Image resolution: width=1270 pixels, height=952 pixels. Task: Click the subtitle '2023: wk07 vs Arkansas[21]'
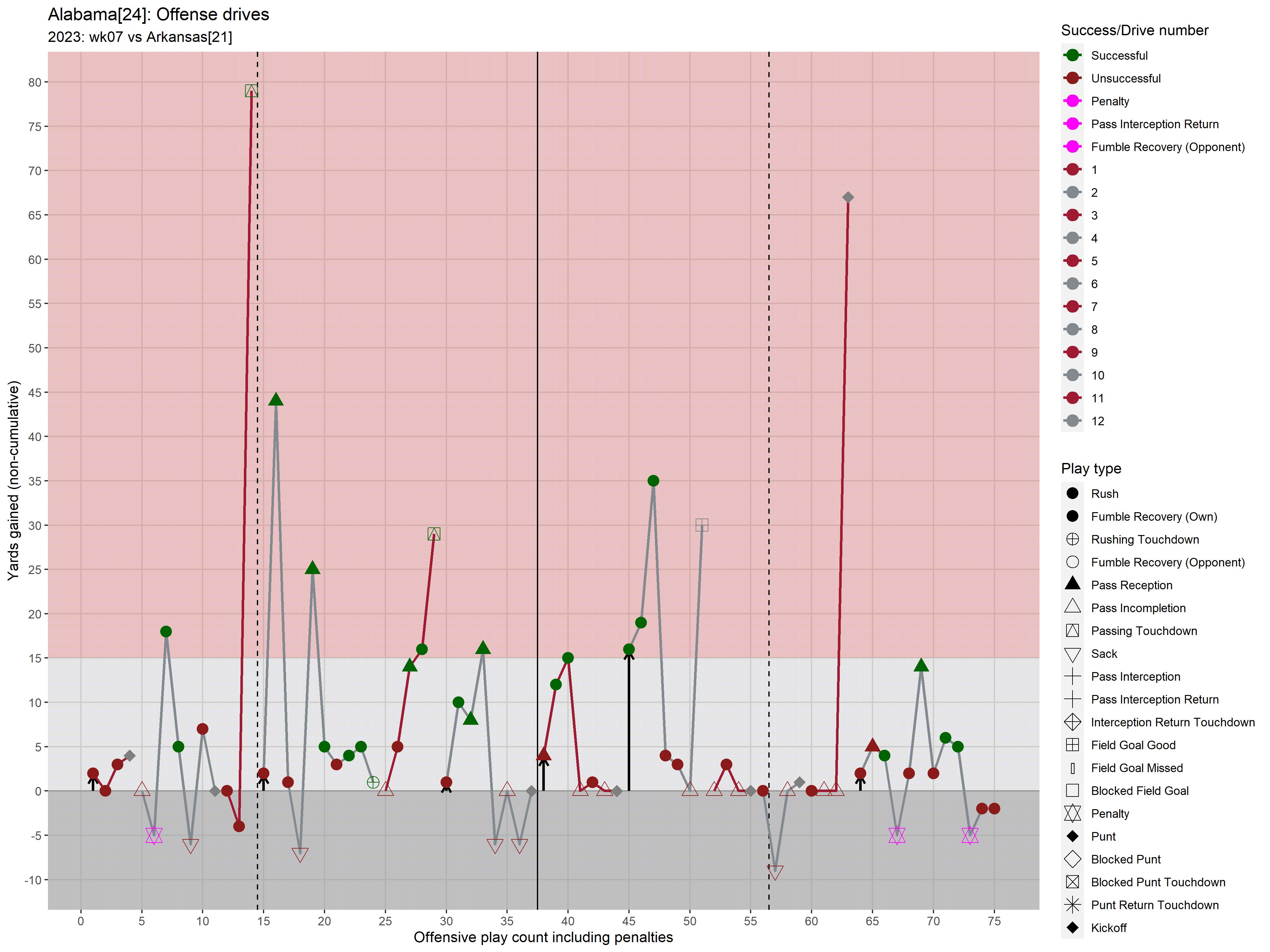pyautogui.click(x=140, y=37)
